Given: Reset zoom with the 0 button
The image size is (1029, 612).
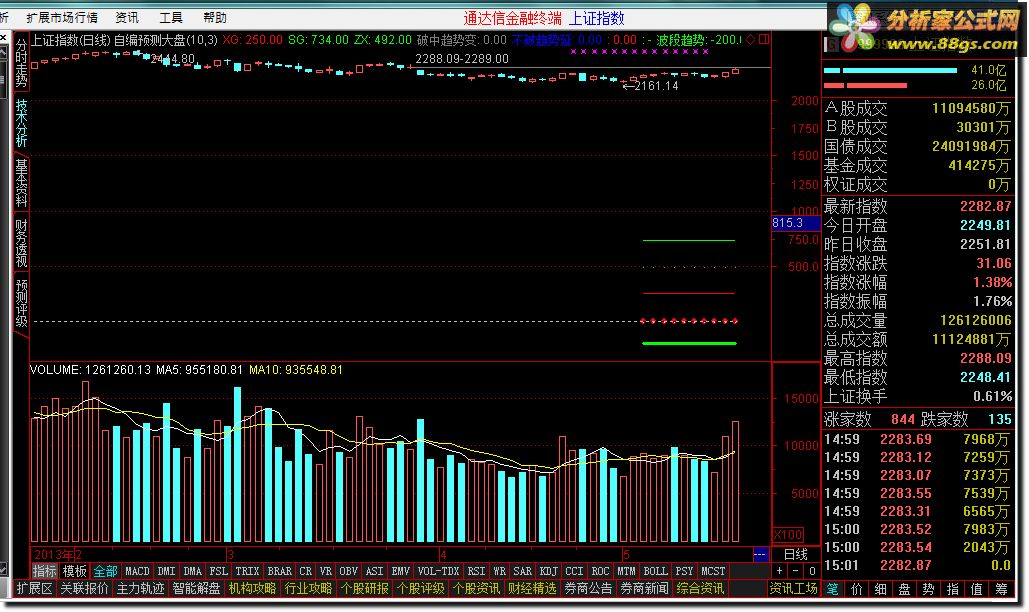Looking at the screenshot, I should point(812,571).
